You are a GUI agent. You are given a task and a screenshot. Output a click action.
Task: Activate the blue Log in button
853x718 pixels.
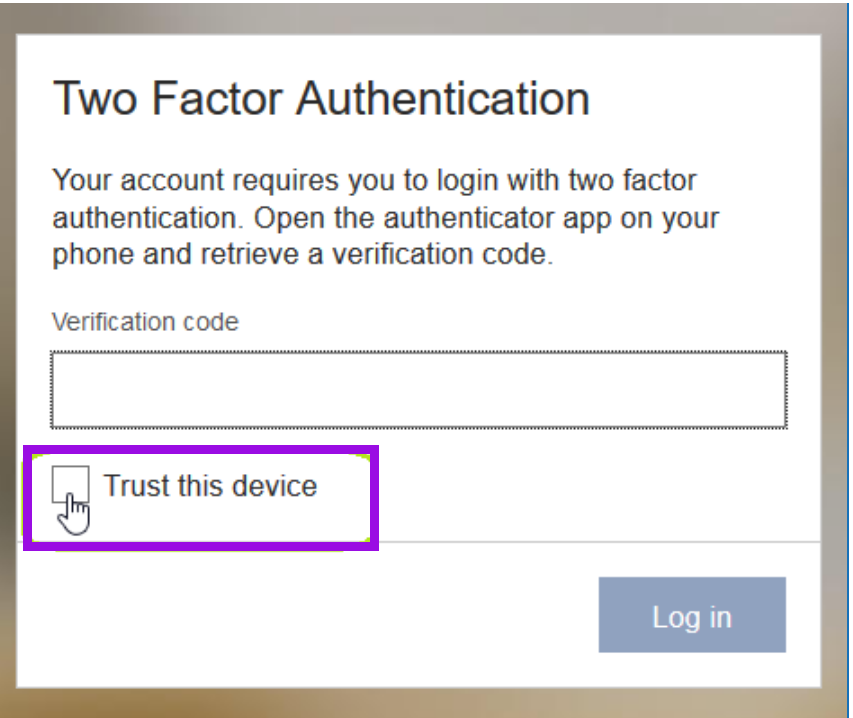point(692,615)
